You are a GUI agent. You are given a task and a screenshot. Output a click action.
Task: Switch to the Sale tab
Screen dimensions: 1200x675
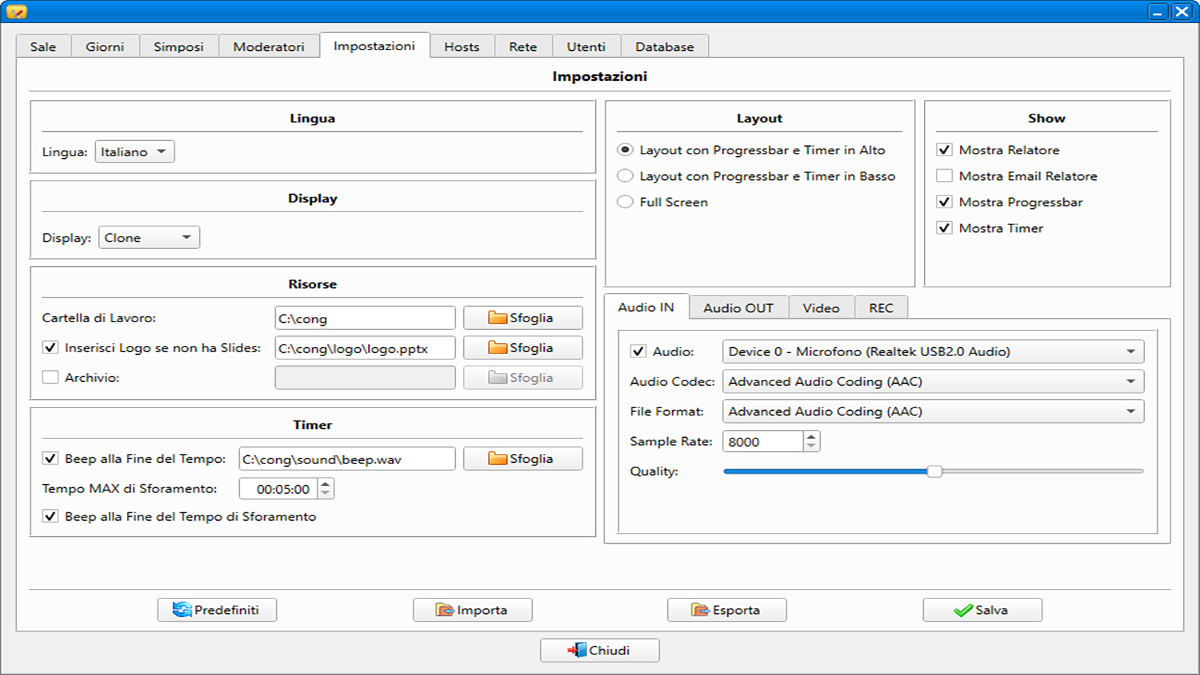point(43,47)
